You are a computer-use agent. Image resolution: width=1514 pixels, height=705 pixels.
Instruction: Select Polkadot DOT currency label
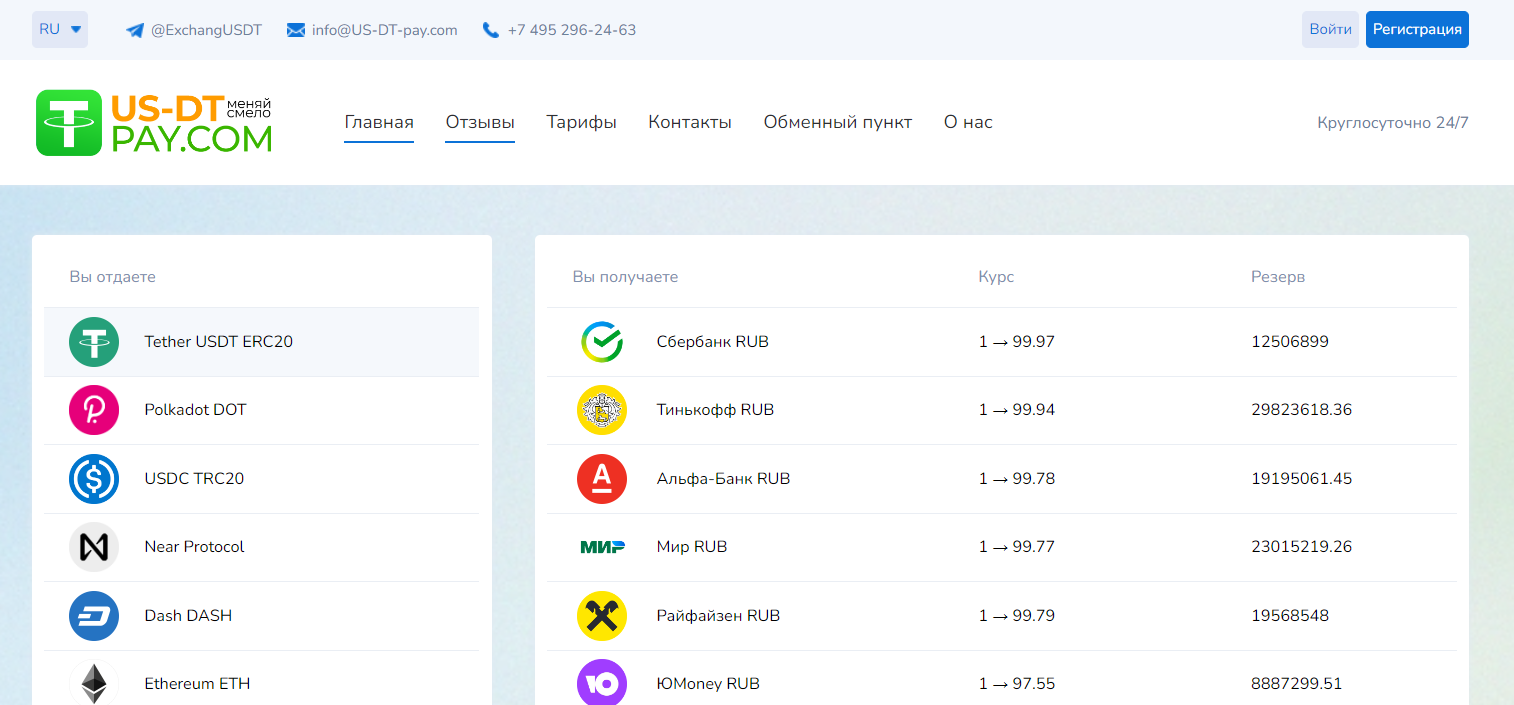(x=195, y=410)
